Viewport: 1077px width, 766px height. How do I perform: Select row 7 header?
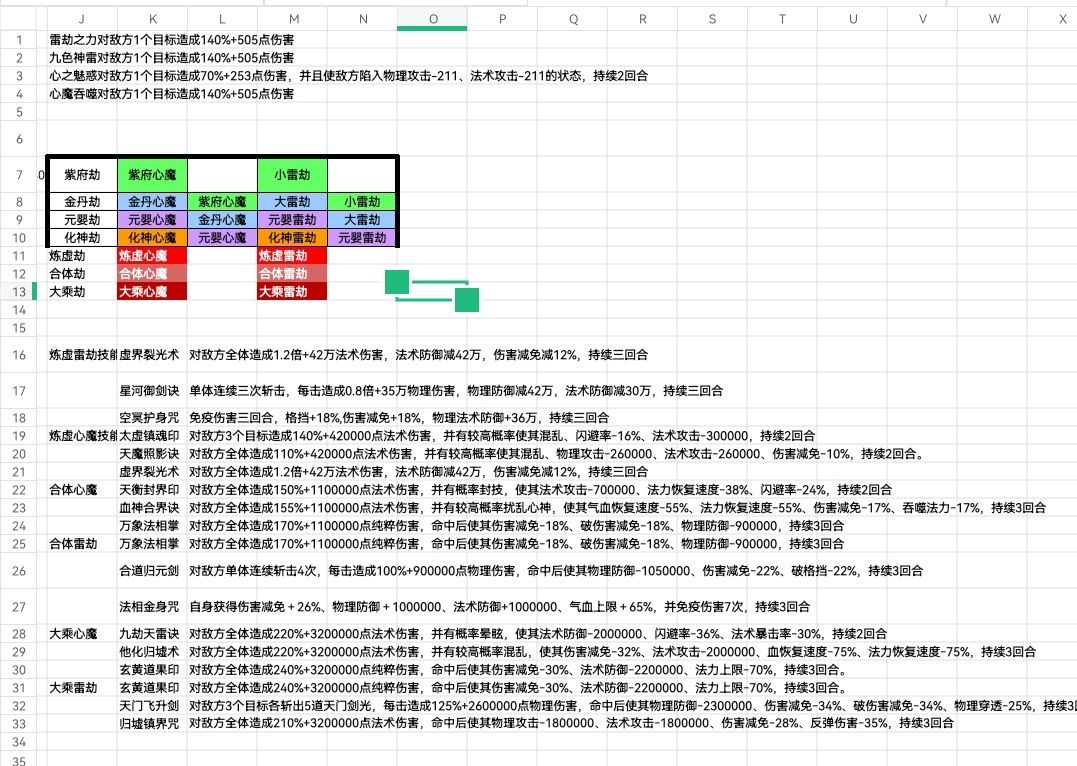click(19, 175)
